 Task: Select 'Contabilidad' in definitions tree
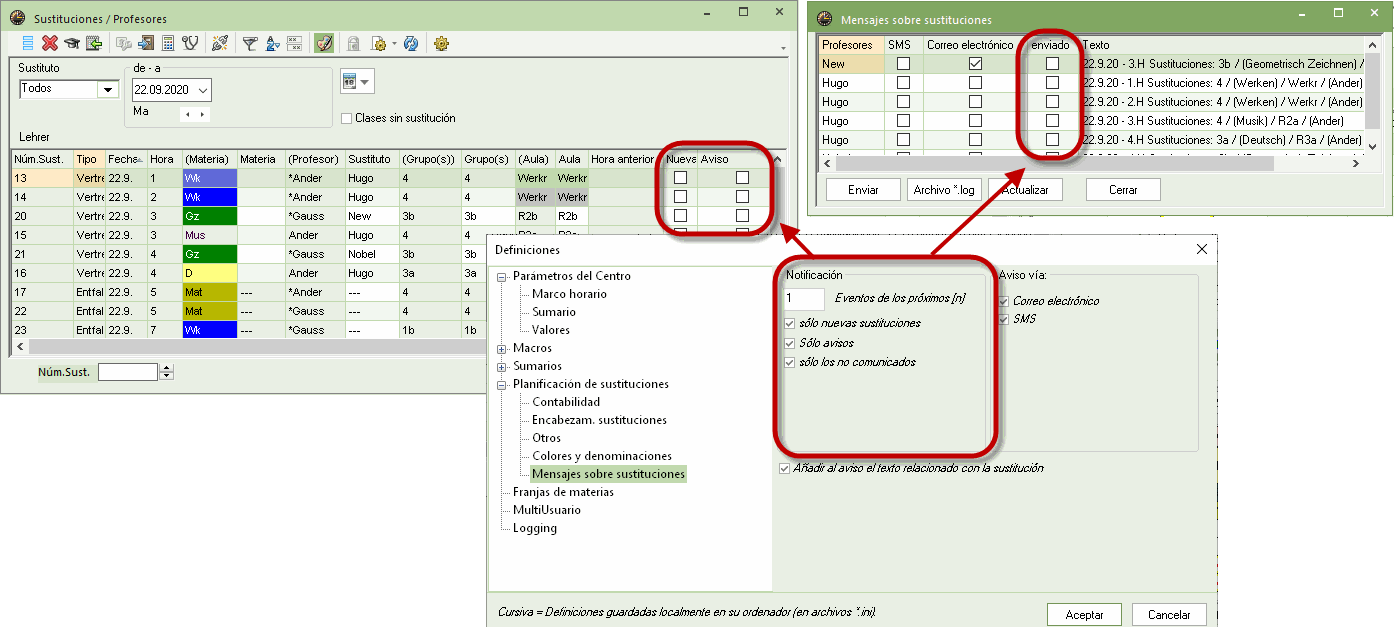pyautogui.click(x=566, y=402)
